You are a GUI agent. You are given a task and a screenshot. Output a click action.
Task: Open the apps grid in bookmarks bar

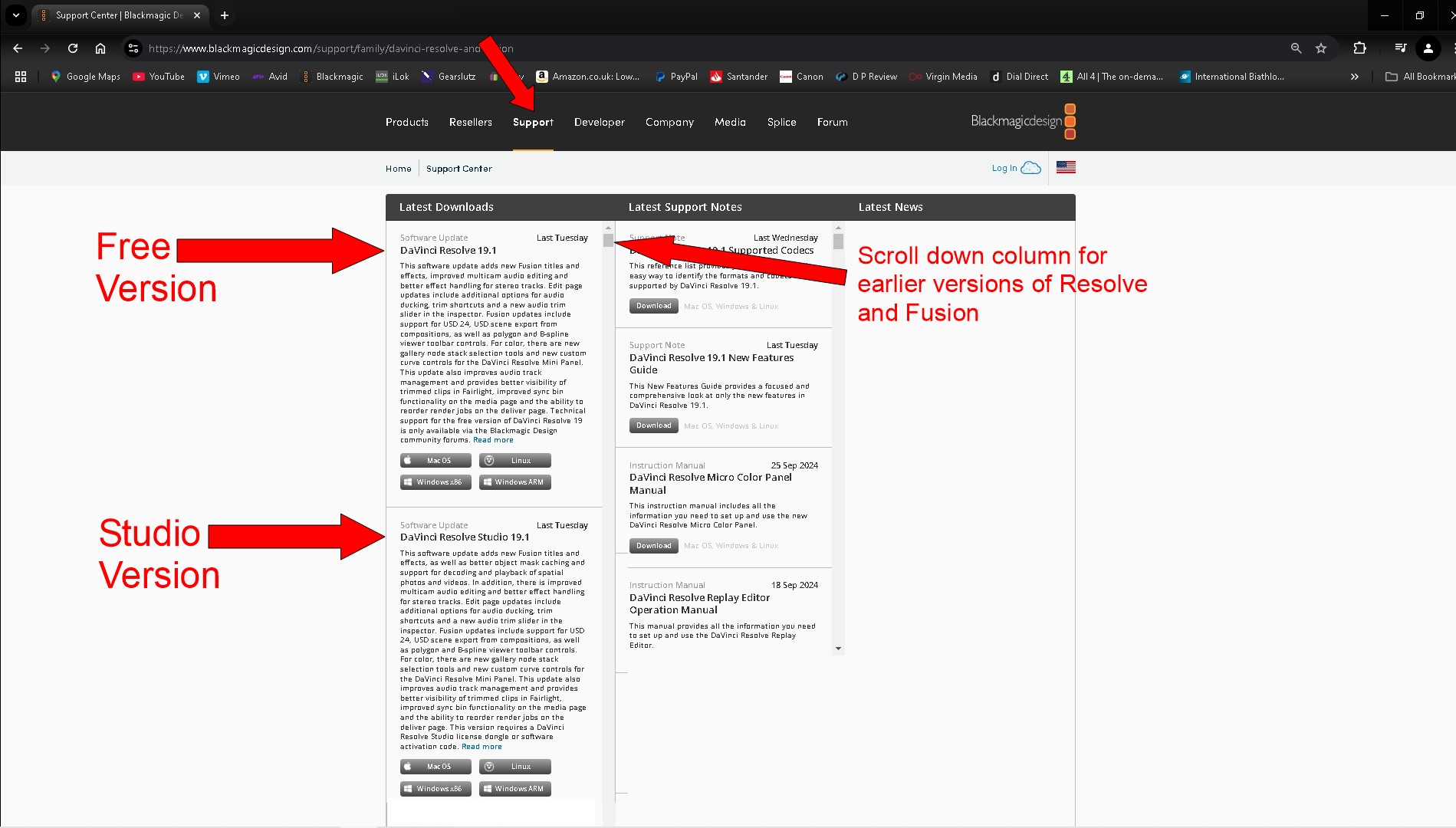pos(21,77)
